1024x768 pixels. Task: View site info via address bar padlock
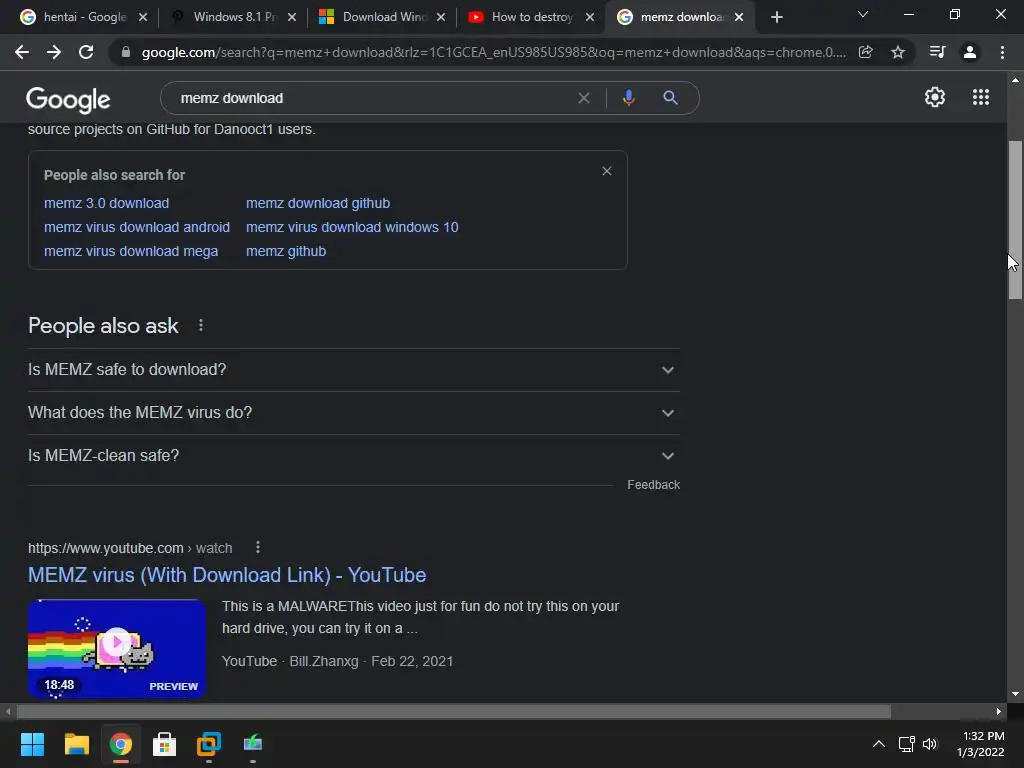click(126, 52)
